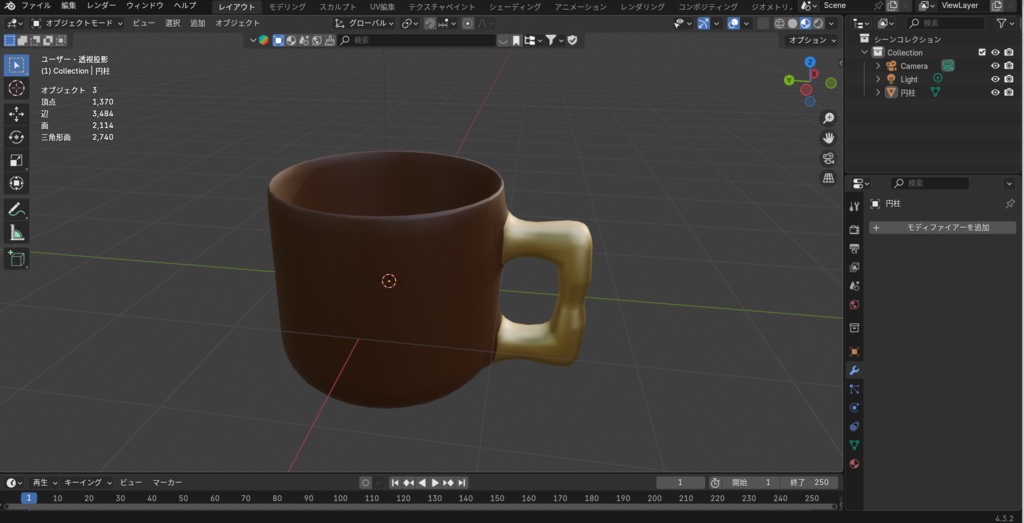
Task: Open the 編集 menu
Action: [69, 6]
